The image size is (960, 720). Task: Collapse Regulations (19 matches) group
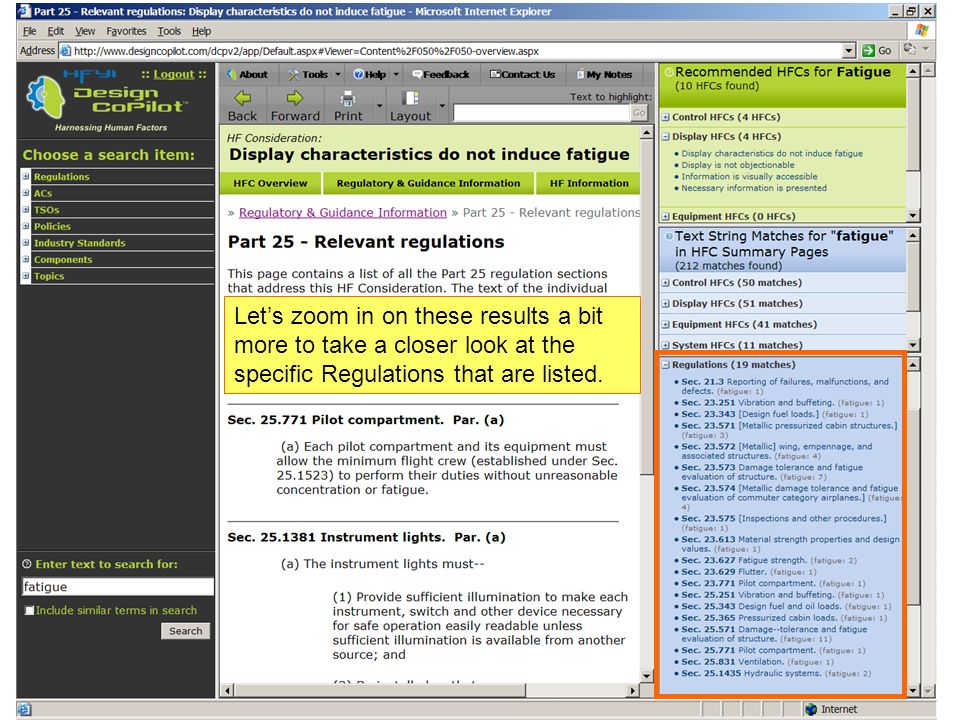[666, 365]
